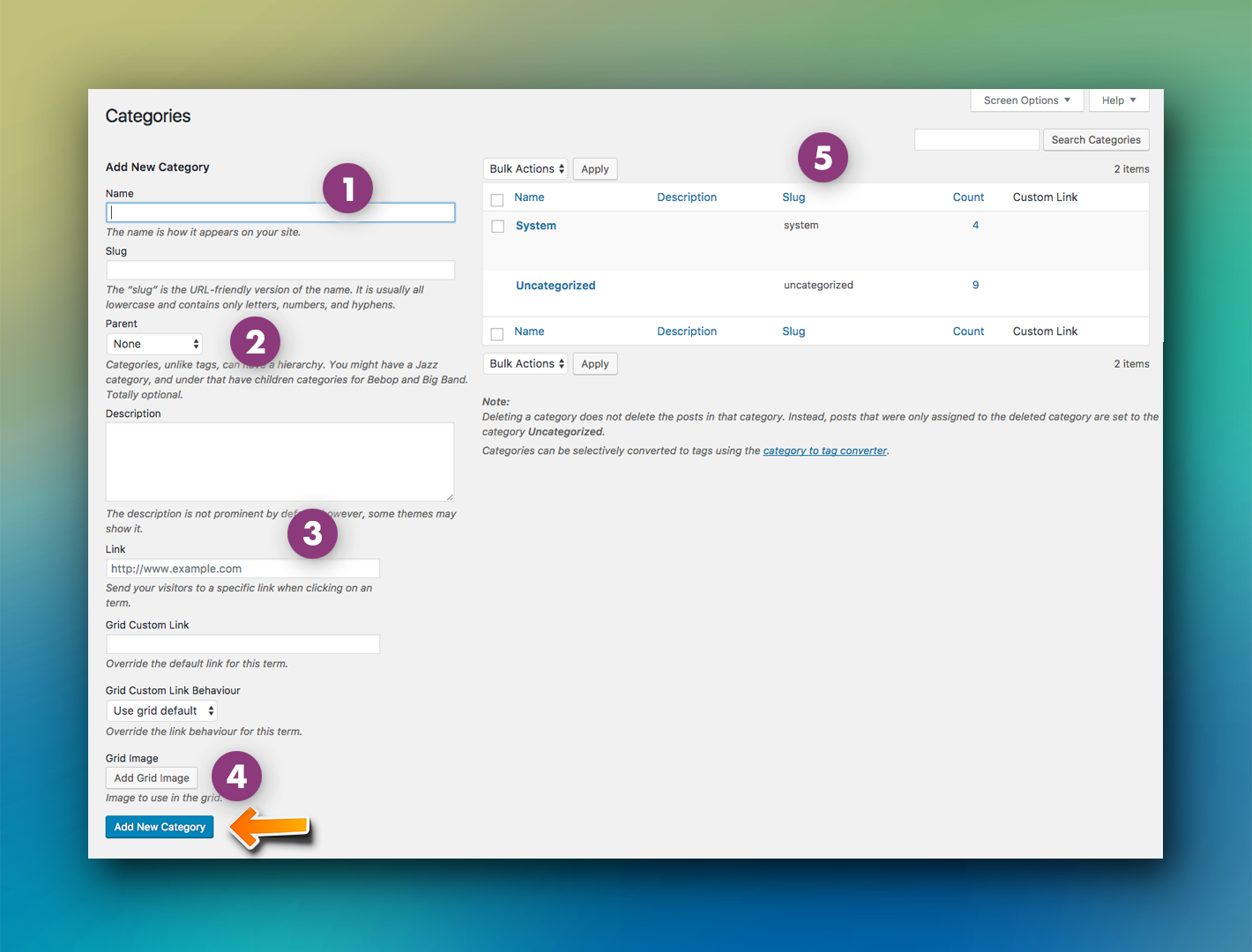1252x952 pixels.
Task: Sort by Count in table footer
Action: pyautogui.click(x=968, y=331)
